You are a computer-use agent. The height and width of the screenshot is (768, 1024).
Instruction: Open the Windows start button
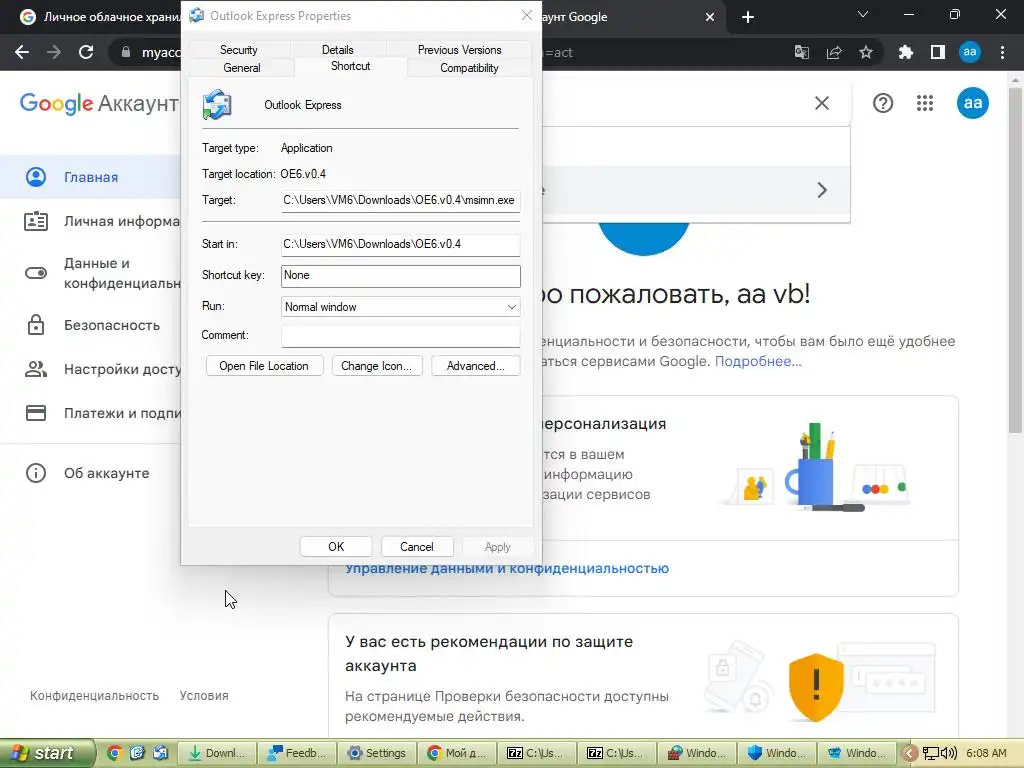point(46,753)
